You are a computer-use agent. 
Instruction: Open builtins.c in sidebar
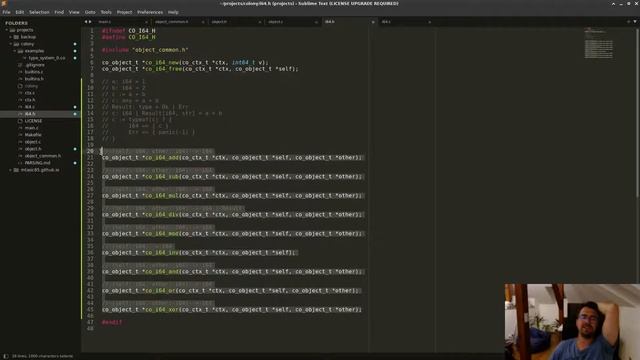[33, 72]
